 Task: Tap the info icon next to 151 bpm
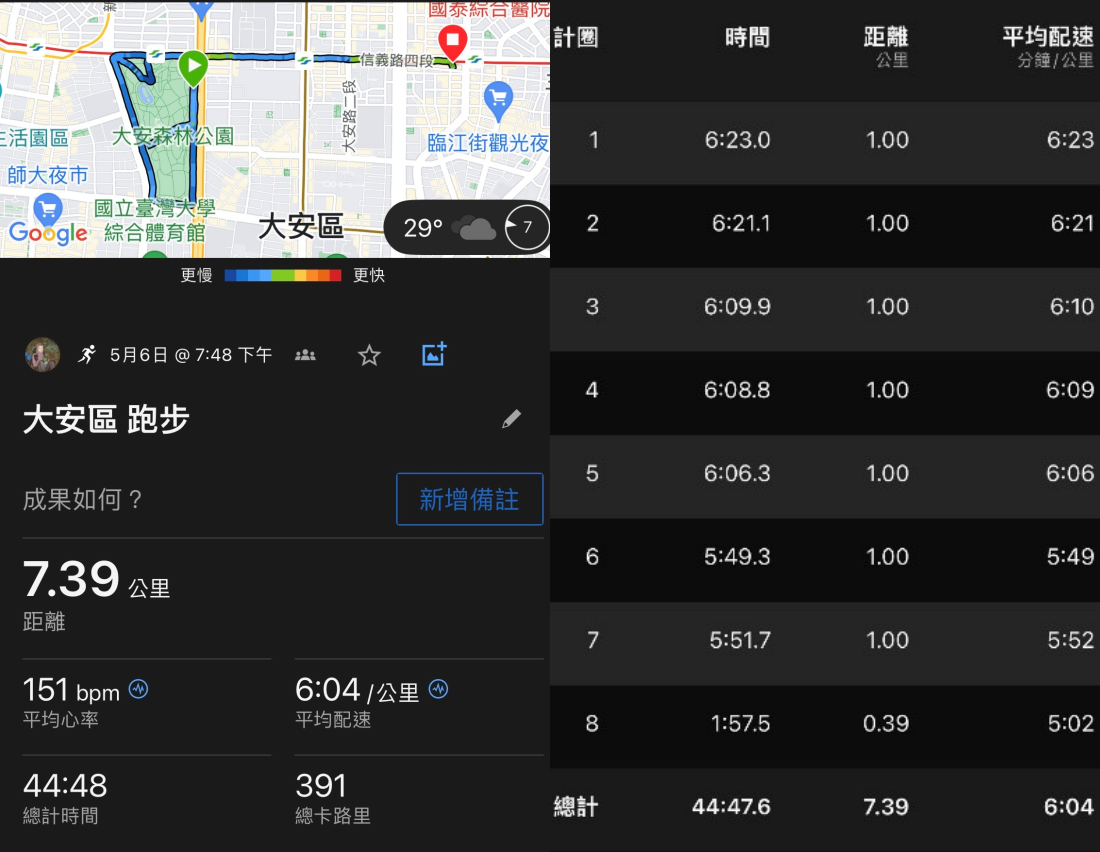point(139,689)
